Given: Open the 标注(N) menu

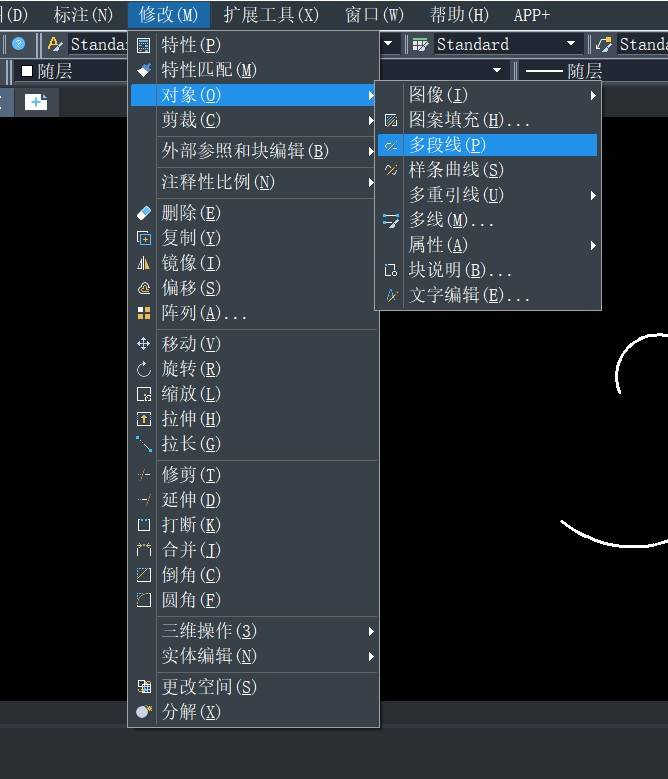Looking at the screenshot, I should pos(83,15).
